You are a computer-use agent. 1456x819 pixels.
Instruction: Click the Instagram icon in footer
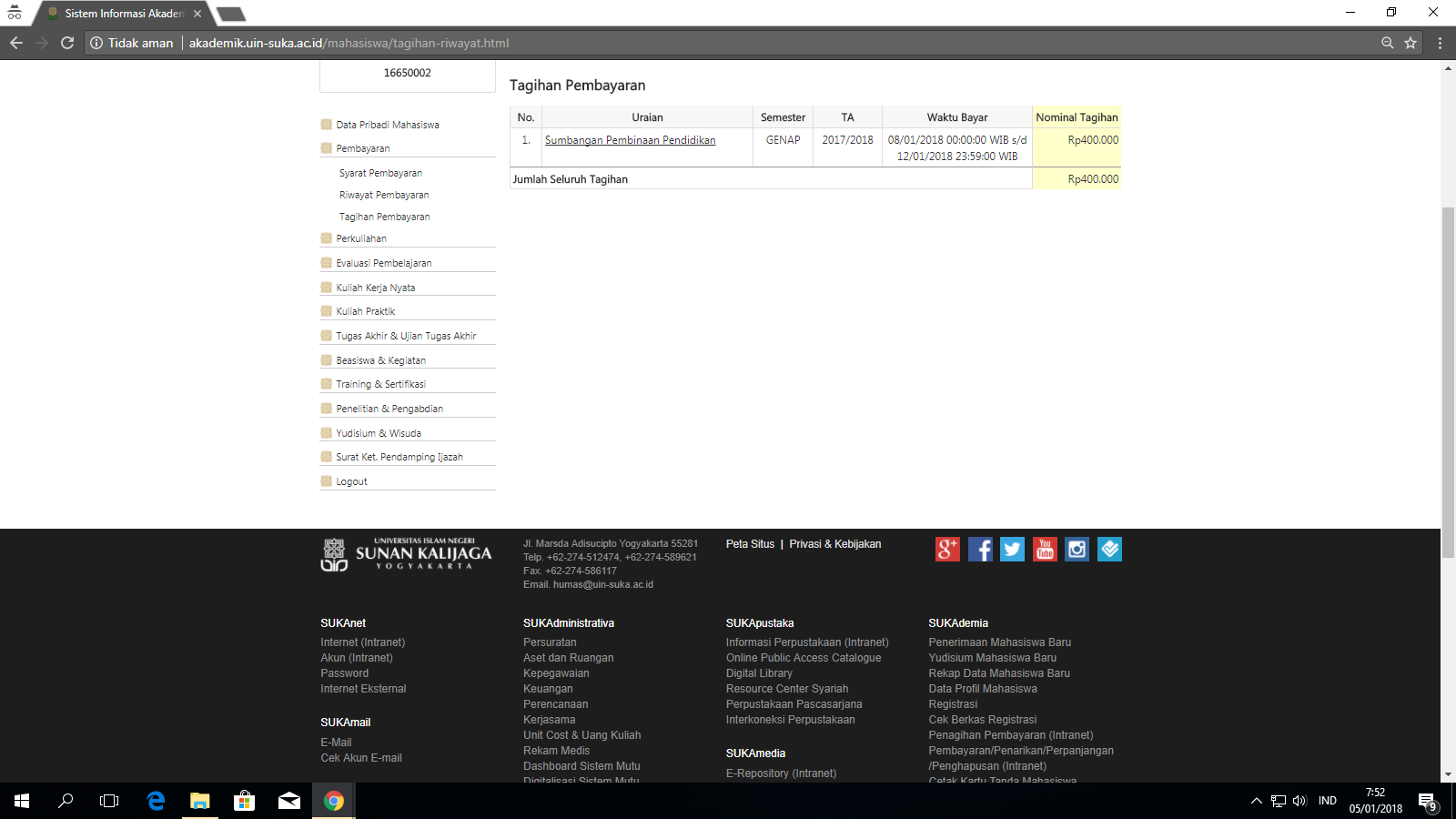pos(1077,549)
